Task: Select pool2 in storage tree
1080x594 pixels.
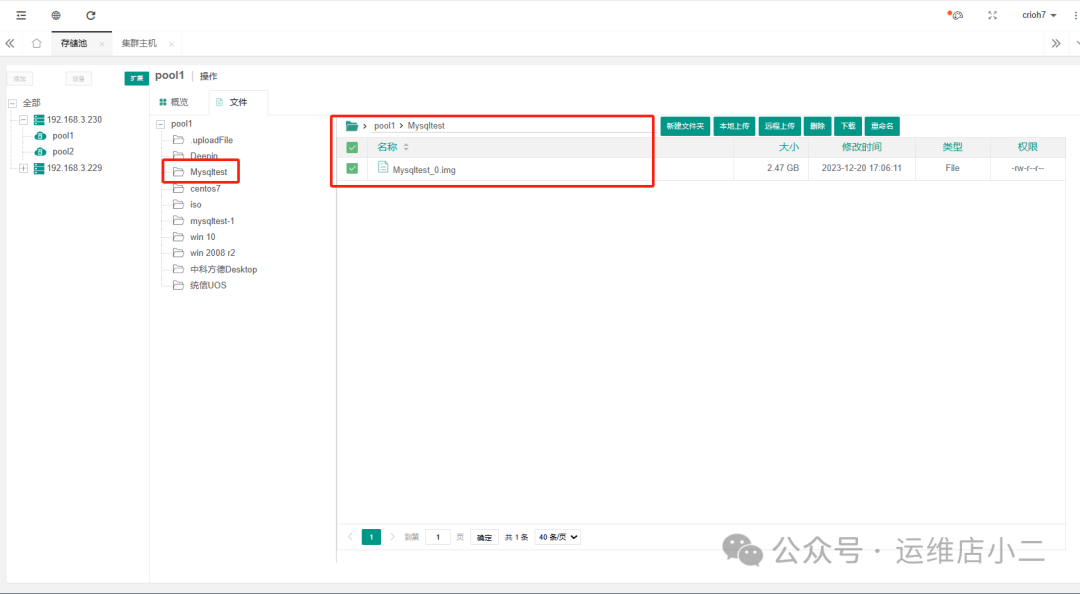Action: 63,152
